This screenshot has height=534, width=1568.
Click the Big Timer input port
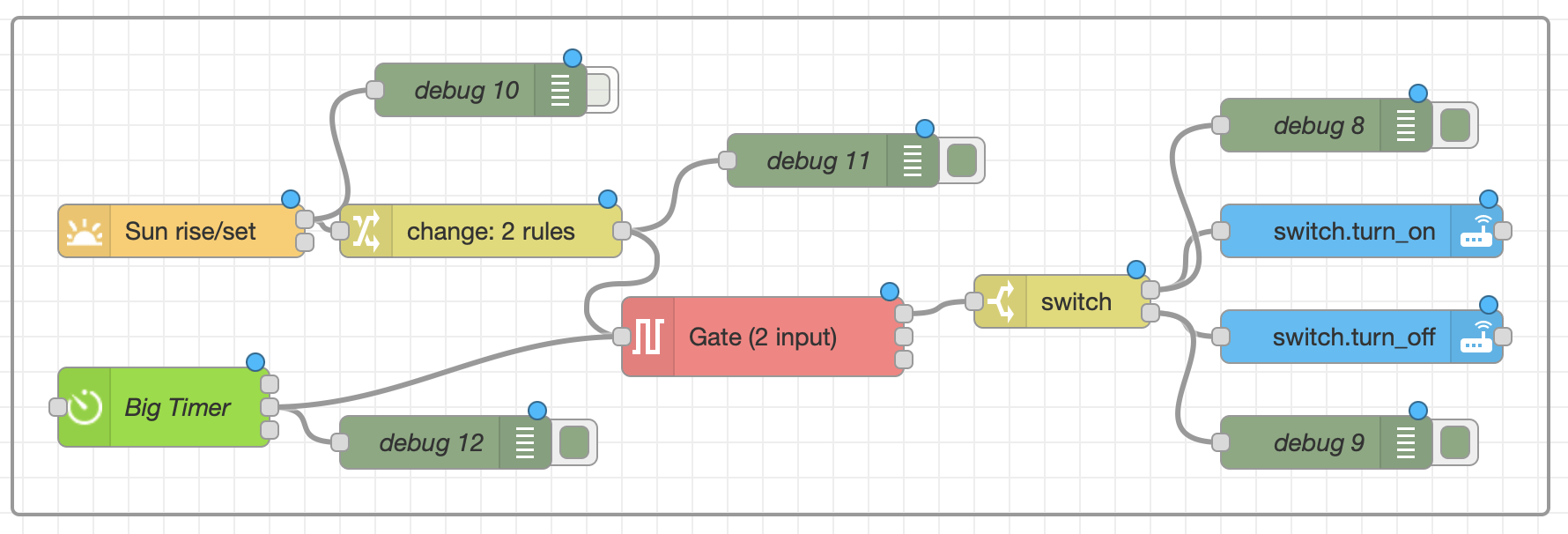pos(57,407)
